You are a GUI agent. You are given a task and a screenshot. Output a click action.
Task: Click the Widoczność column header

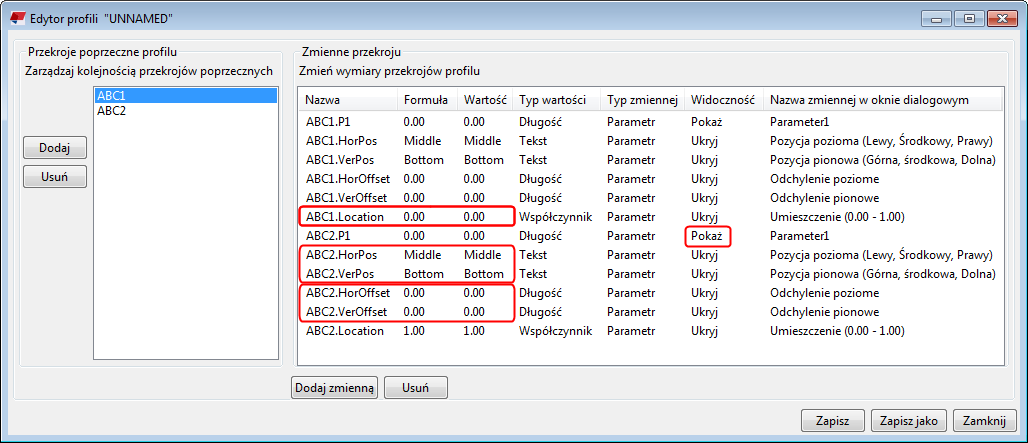point(722,100)
